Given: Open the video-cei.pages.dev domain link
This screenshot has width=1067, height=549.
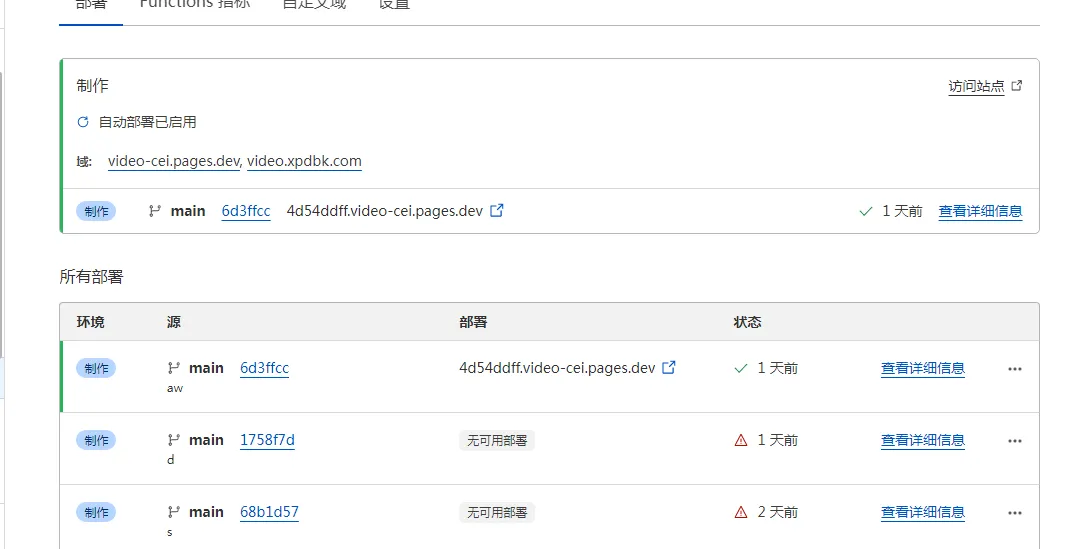Looking at the screenshot, I should (x=173, y=161).
